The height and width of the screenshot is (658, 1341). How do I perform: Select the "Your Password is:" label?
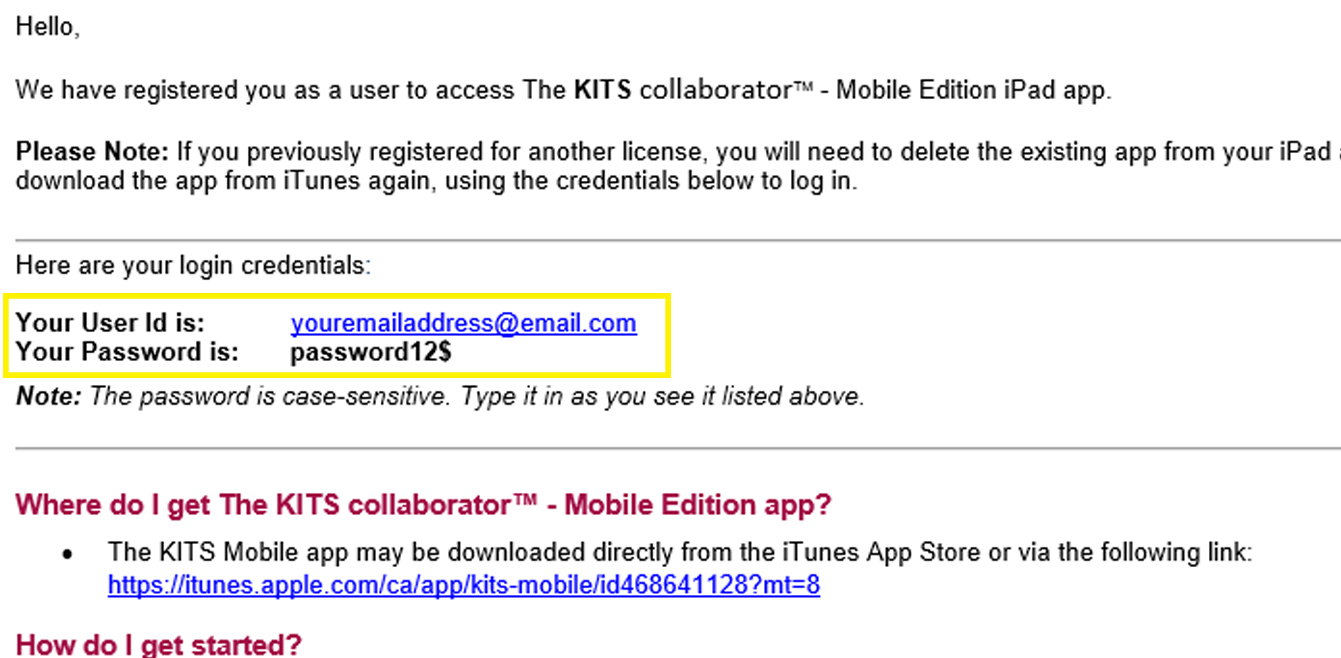click(x=128, y=352)
